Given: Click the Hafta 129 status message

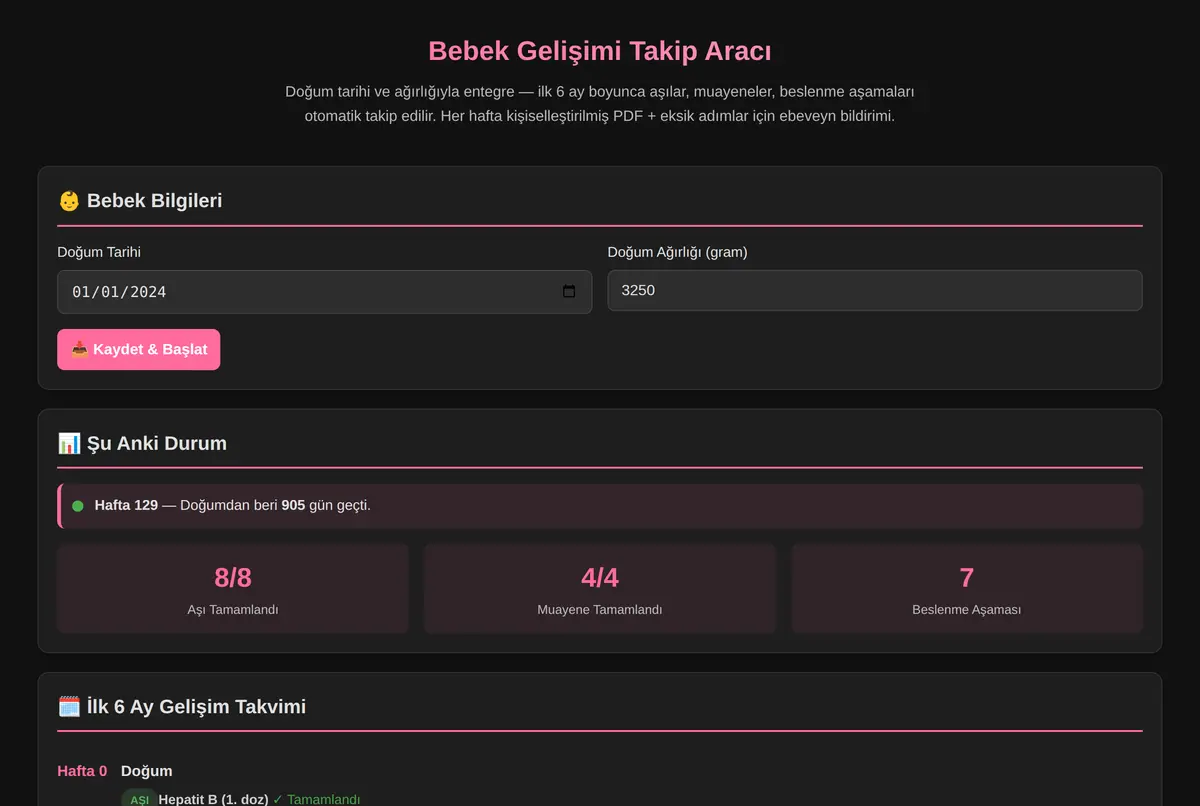Looking at the screenshot, I should (x=600, y=506).
